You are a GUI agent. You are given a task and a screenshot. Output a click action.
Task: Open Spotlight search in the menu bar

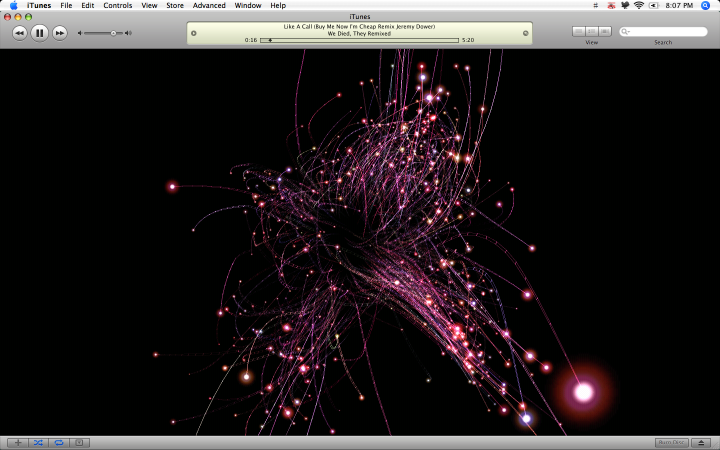[x=705, y=6]
